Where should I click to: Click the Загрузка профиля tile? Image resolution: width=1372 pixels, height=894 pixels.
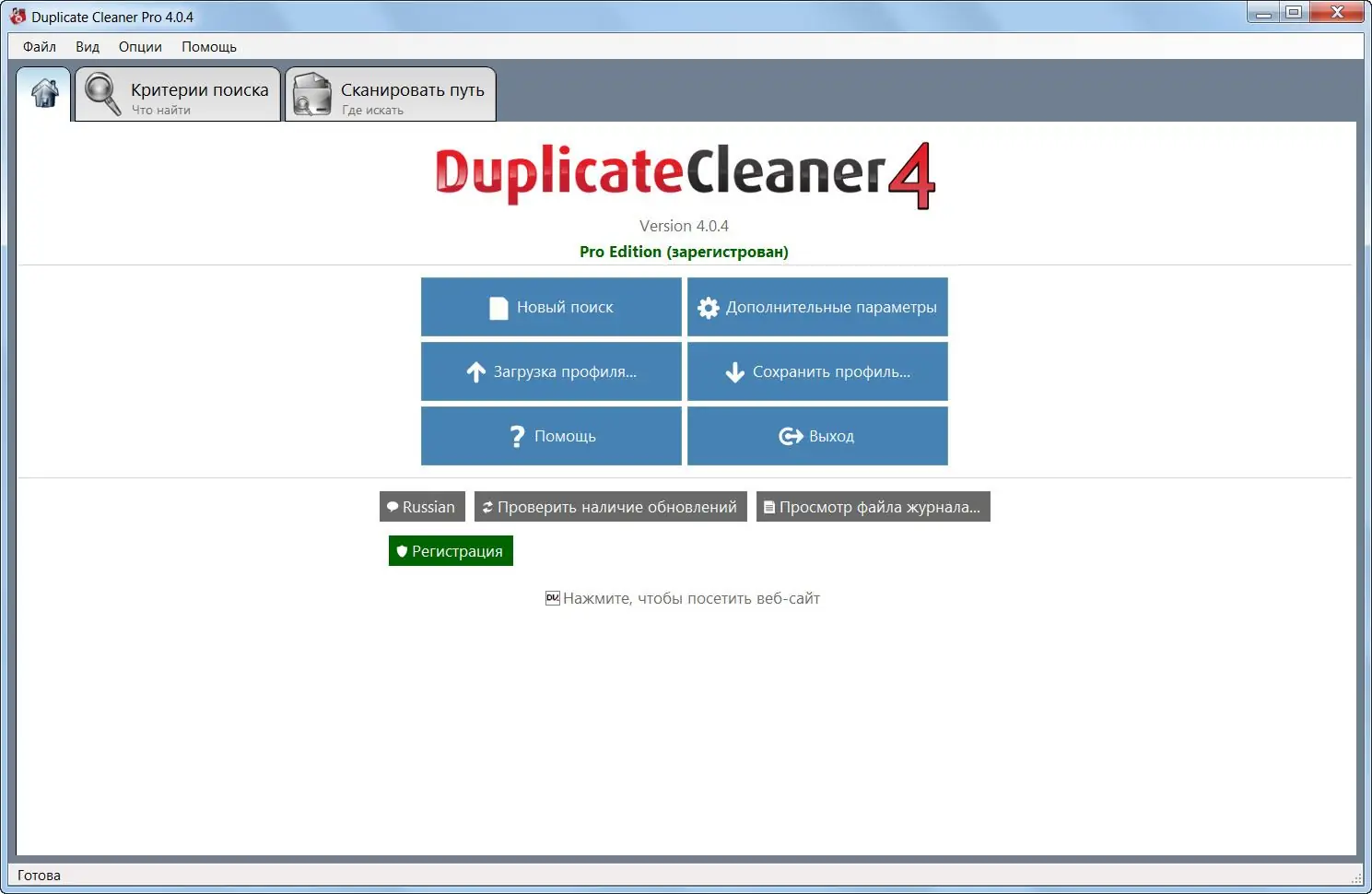pos(551,371)
